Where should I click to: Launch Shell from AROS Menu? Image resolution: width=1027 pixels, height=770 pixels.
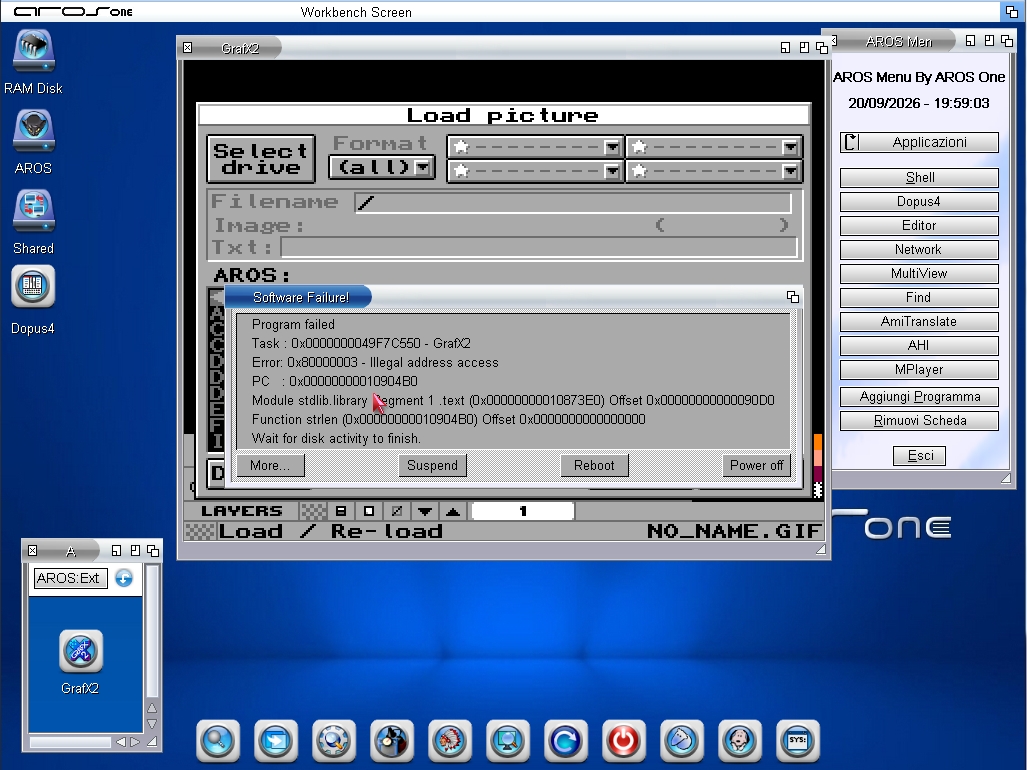(920, 177)
